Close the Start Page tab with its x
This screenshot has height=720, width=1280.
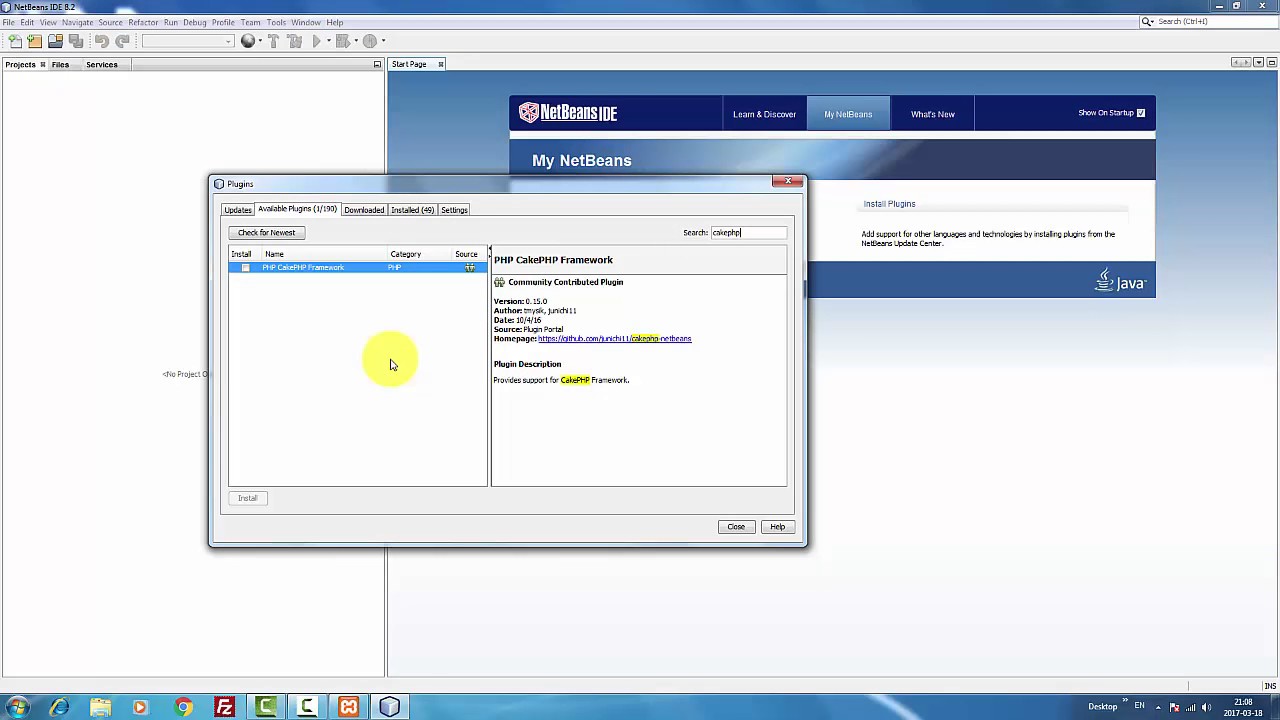pos(440,64)
